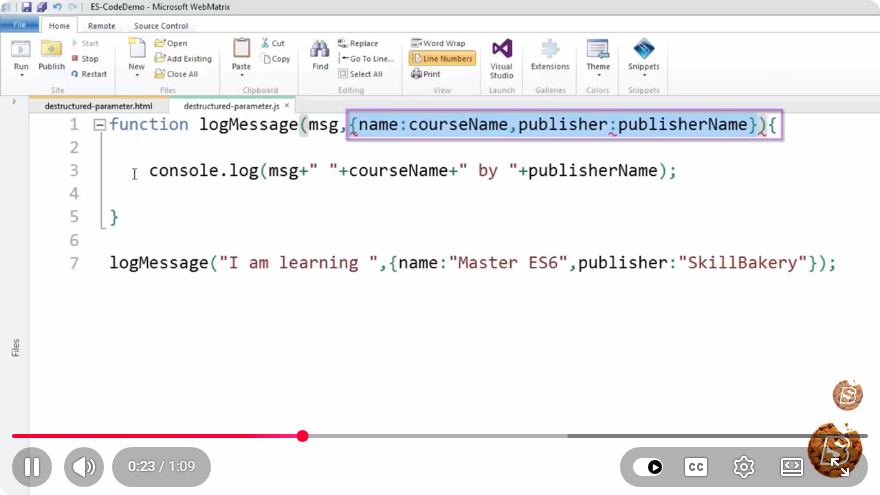Image resolution: width=880 pixels, height=495 pixels.
Task: Open the Extensions gallery
Action: pyautogui.click(x=550, y=54)
